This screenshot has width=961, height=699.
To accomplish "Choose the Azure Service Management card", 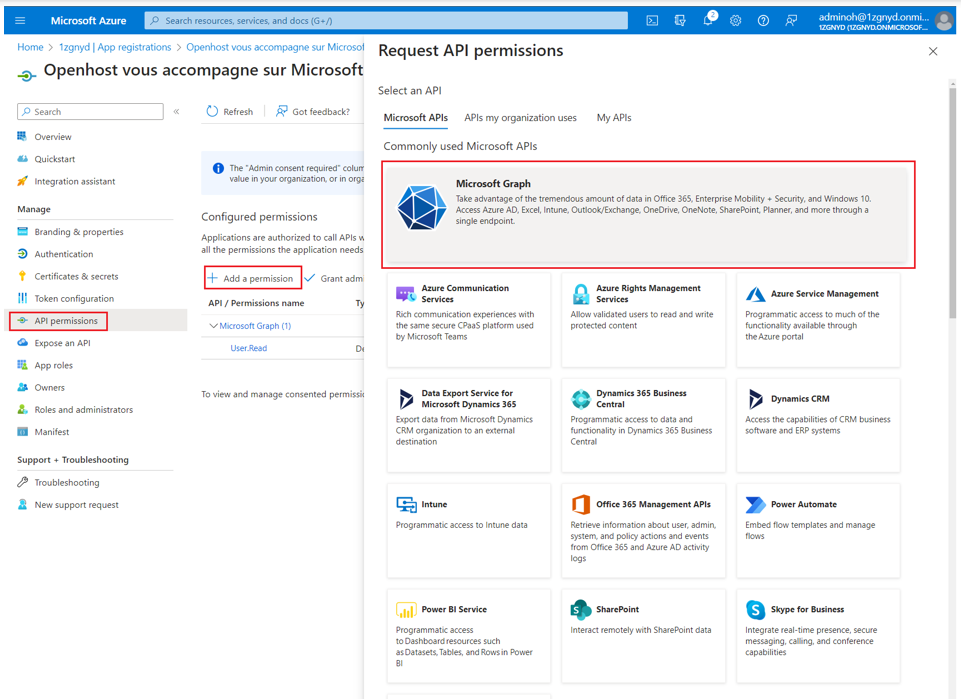I will tap(818, 320).
